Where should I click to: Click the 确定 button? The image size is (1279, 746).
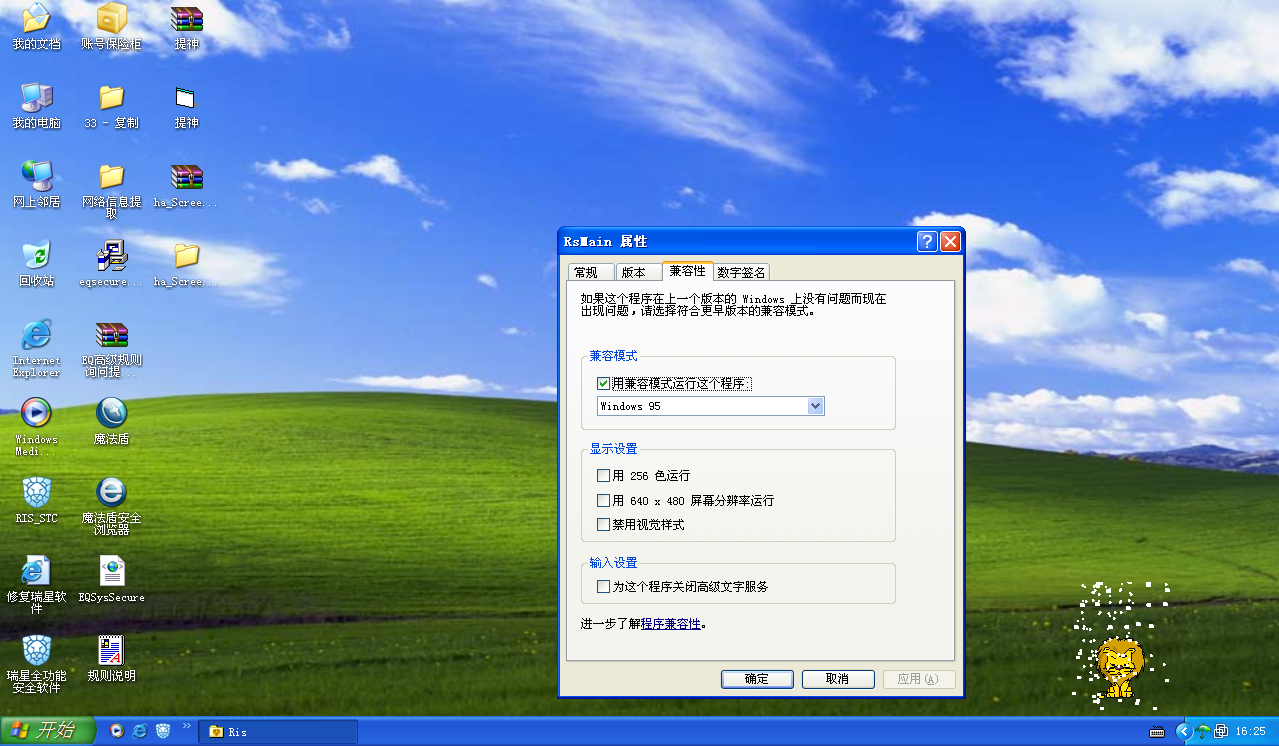[x=757, y=679]
